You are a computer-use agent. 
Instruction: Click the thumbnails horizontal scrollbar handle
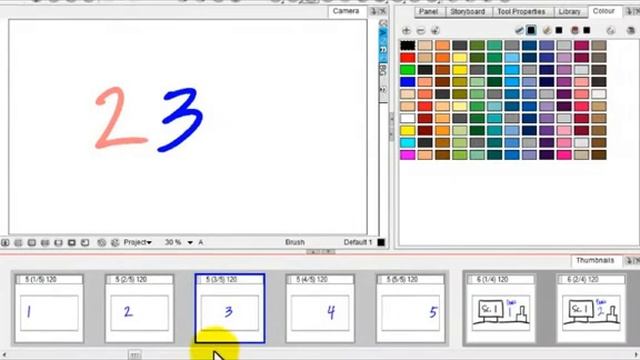coord(135,355)
